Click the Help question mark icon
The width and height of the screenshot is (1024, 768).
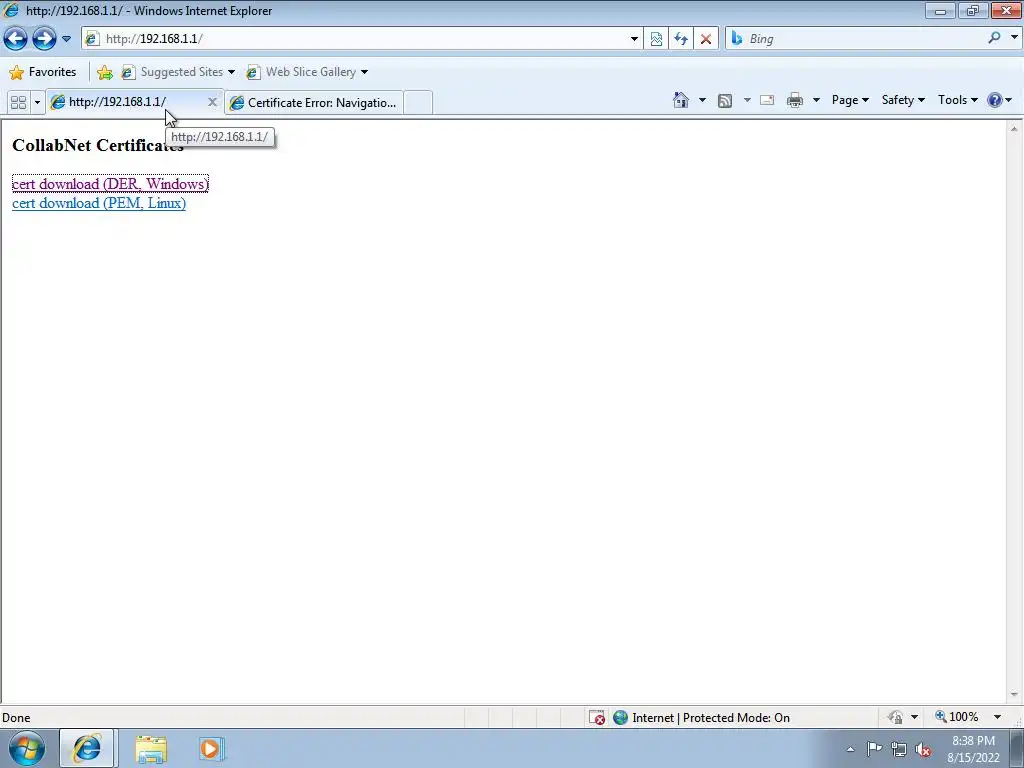(x=995, y=100)
